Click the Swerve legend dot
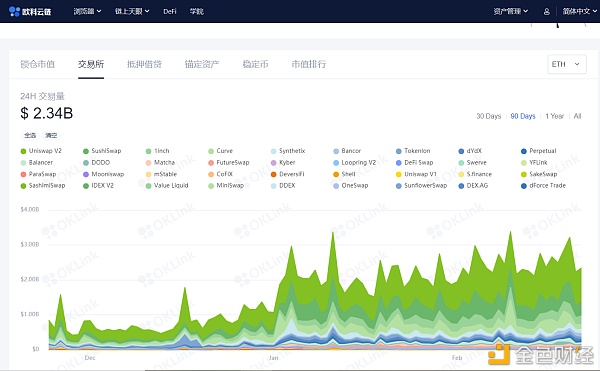 click(x=461, y=163)
